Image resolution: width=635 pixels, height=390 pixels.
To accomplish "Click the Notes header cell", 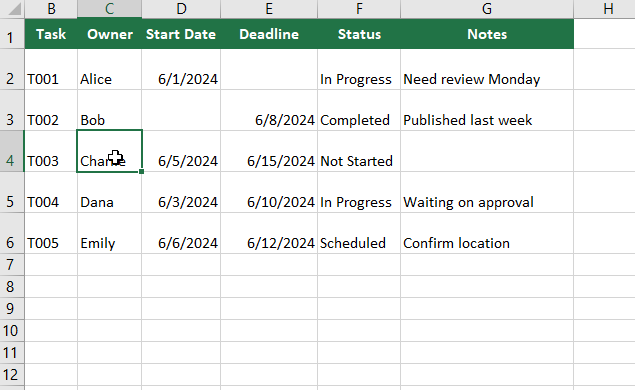I will 487,34.
